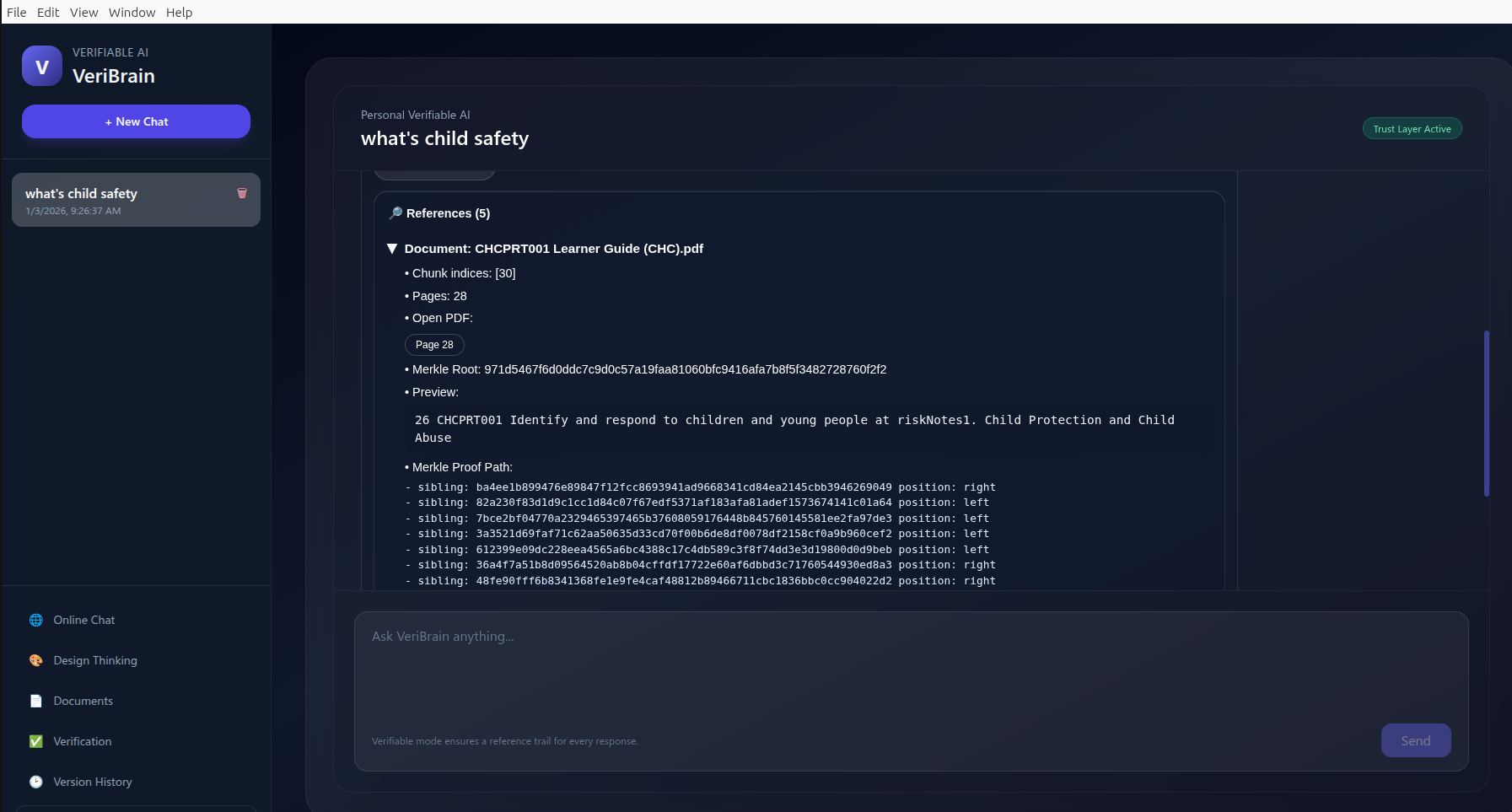Collapse the CHCPRT001 Learner Guide document entry
Image resolution: width=1512 pixels, height=812 pixels.
click(393, 248)
